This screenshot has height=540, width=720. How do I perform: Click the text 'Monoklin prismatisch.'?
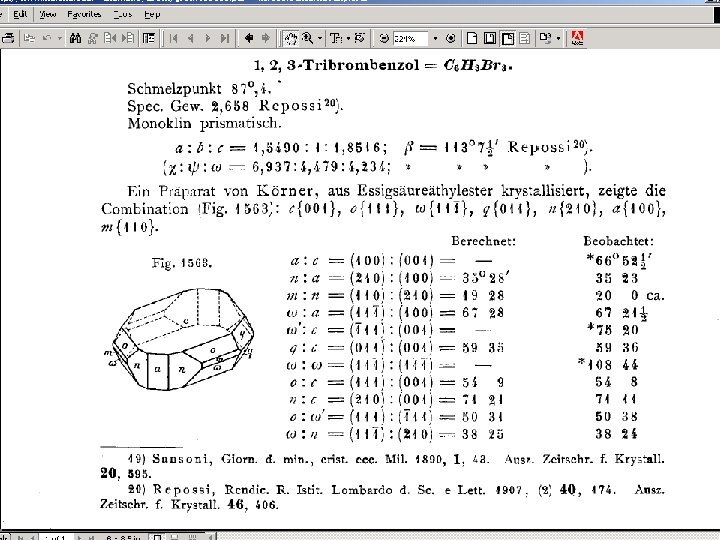coord(204,123)
